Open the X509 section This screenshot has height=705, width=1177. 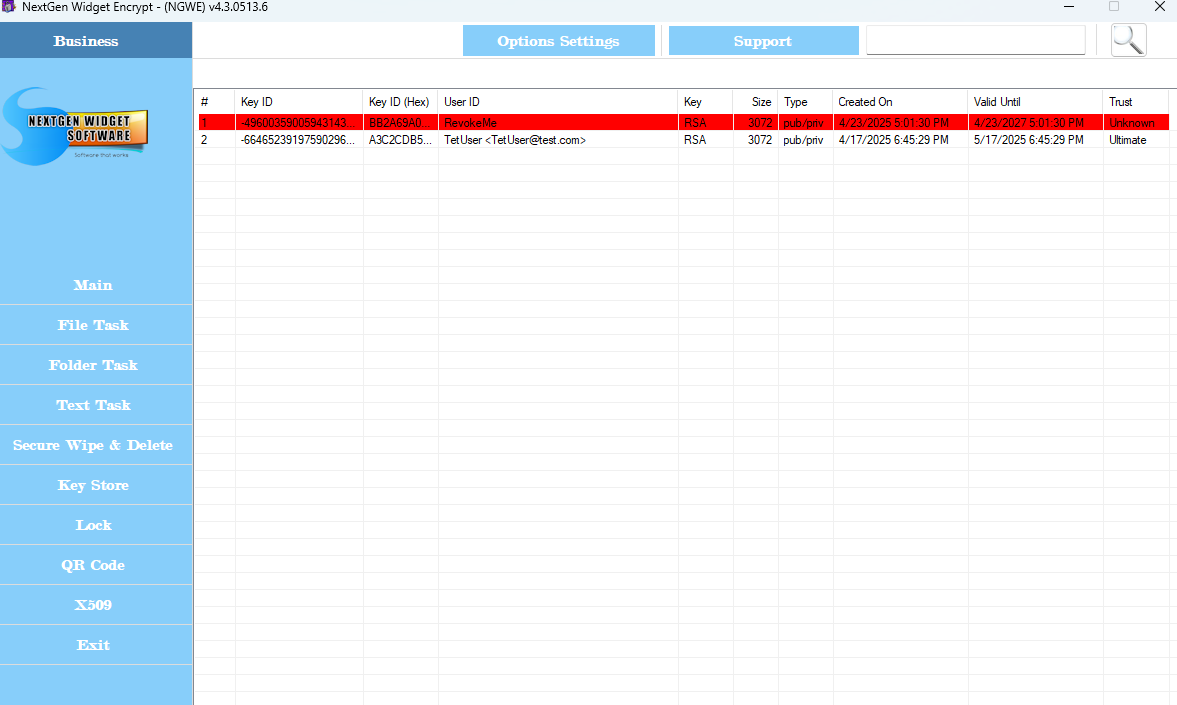pyautogui.click(x=95, y=604)
